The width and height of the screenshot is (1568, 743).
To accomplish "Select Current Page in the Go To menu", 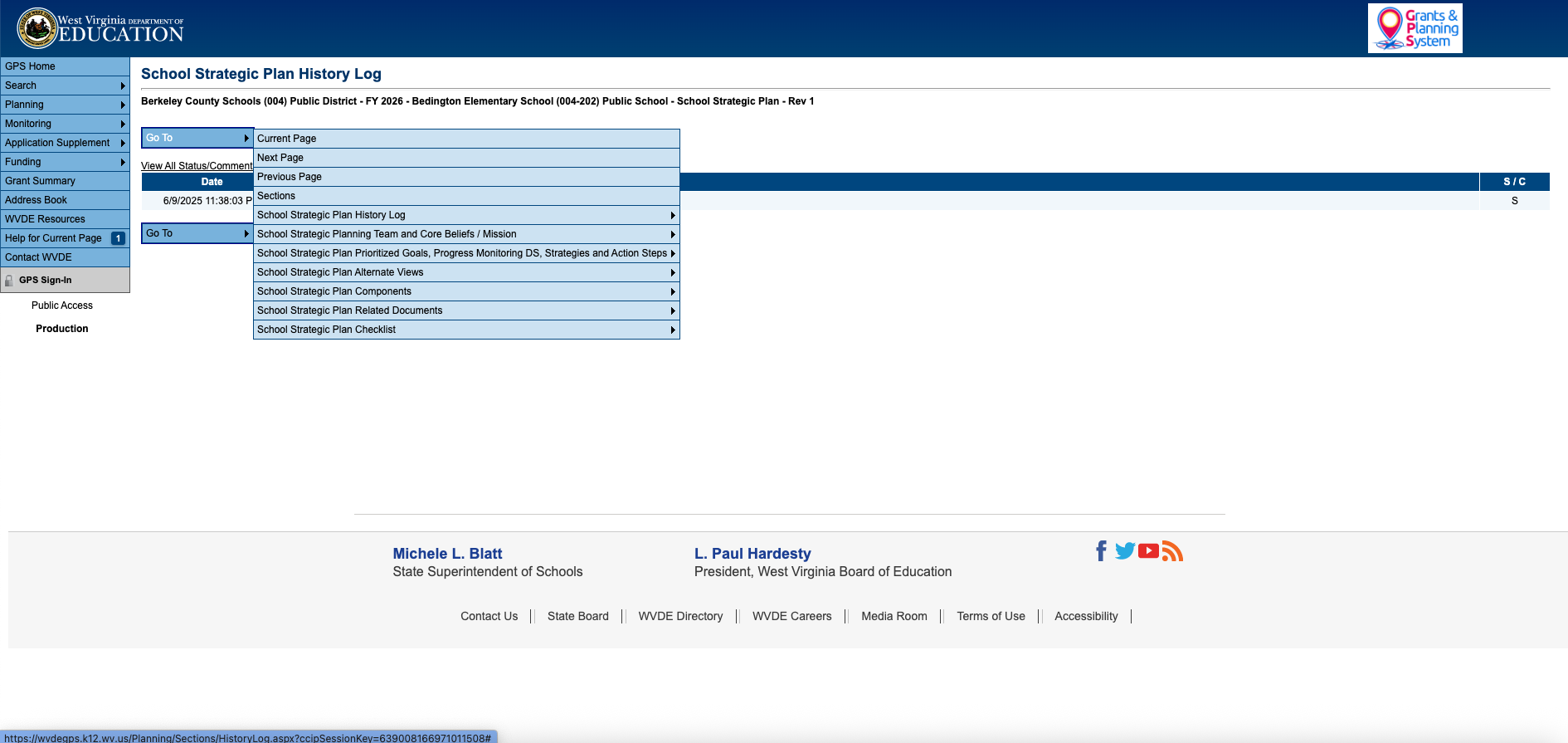I will [x=466, y=139].
